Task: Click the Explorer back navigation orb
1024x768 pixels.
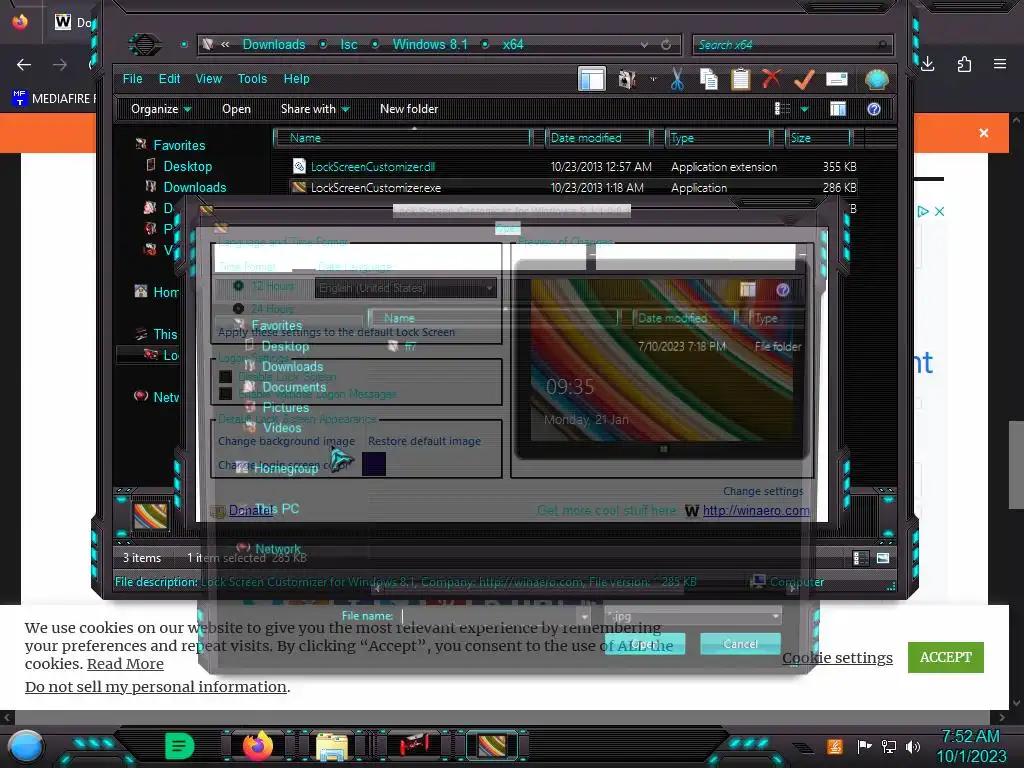Action: (x=145, y=44)
